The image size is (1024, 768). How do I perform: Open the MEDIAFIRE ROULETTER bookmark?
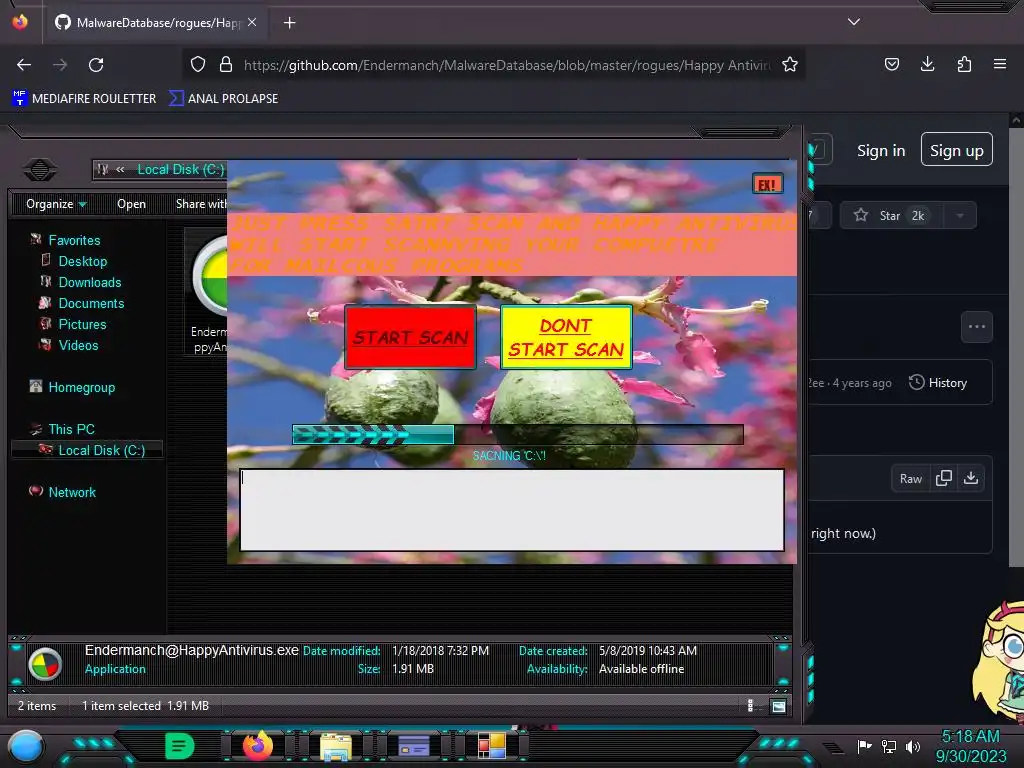pyautogui.click(x=84, y=99)
